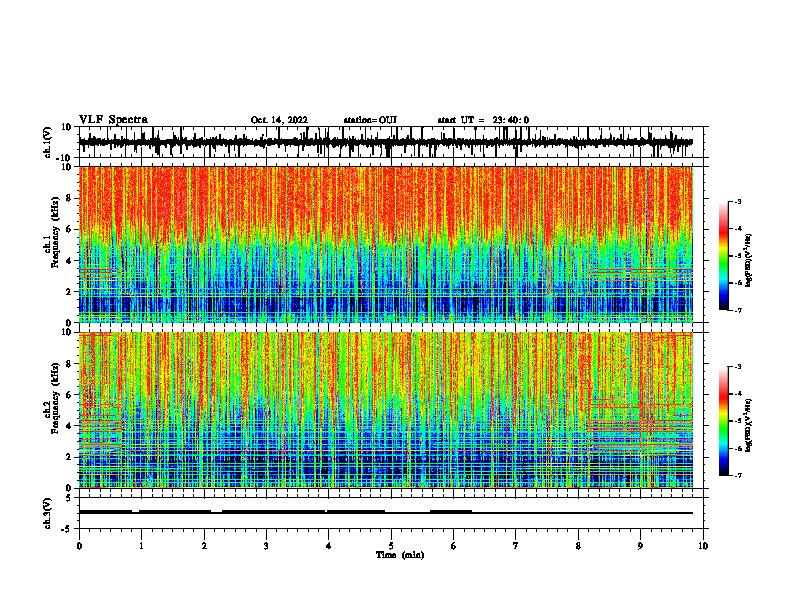
Task: Click the "-7" tick on ch.1 color bar
Action: point(737,310)
